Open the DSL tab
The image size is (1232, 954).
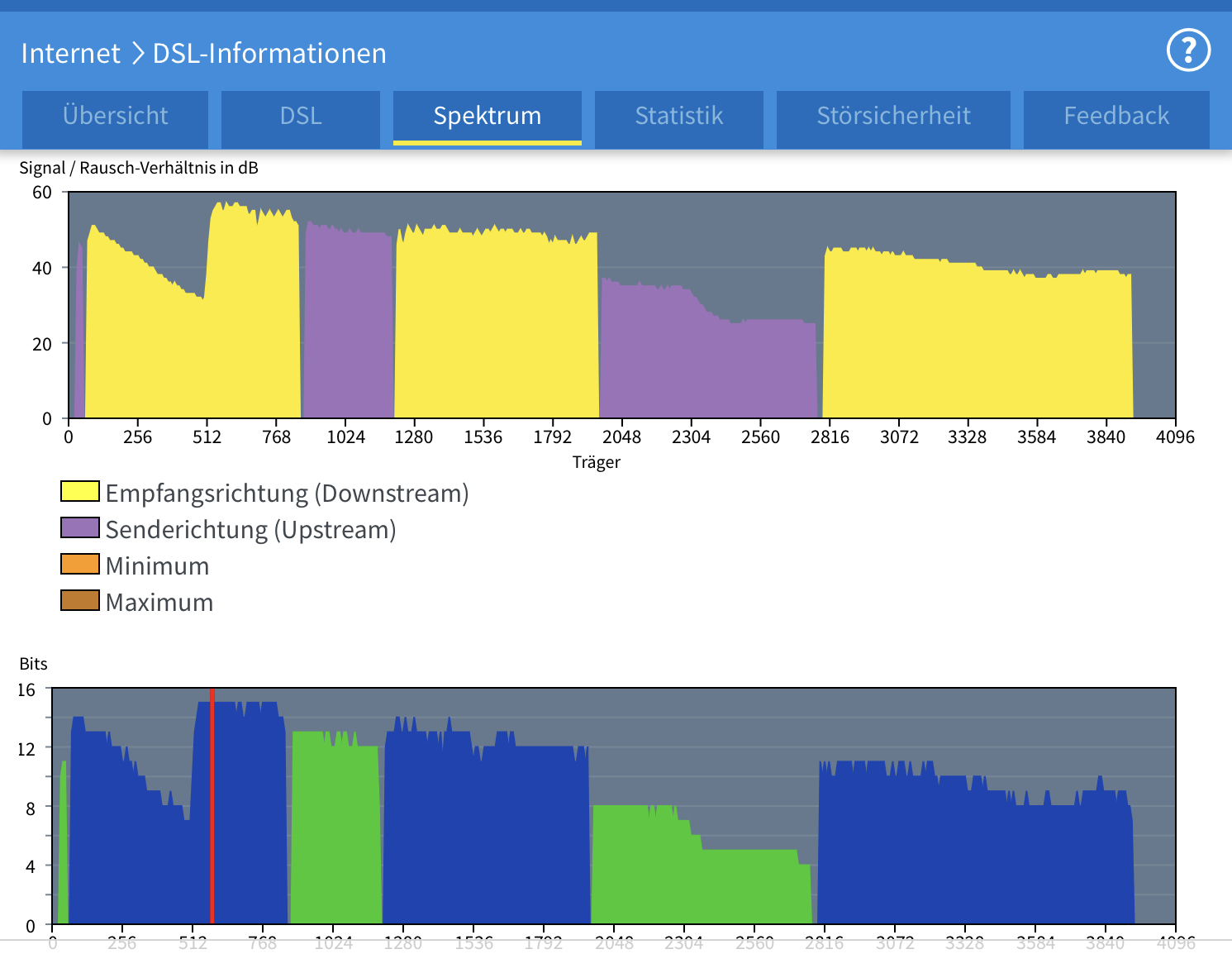(x=301, y=119)
